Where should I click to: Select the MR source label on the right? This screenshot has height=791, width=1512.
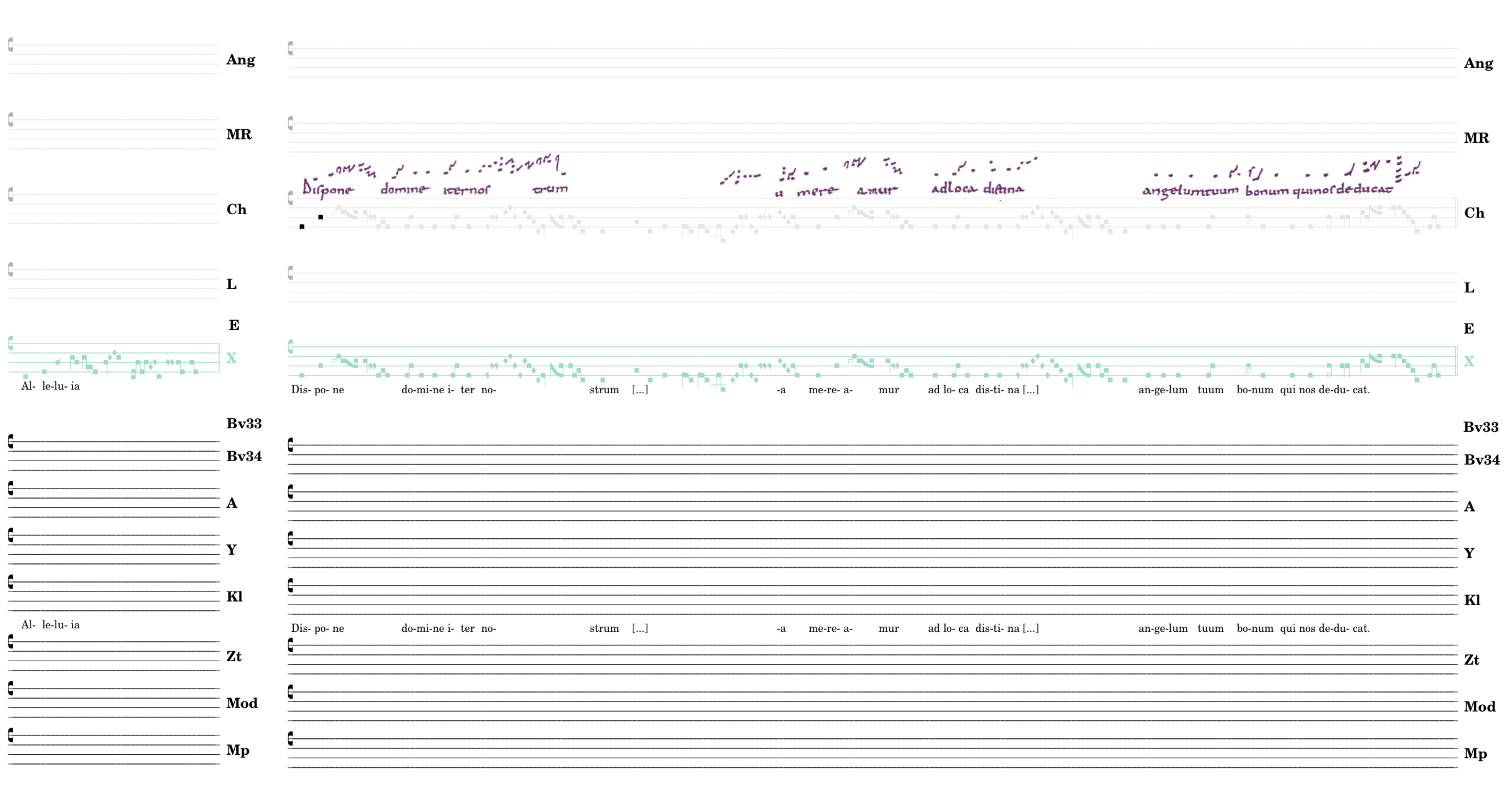(1476, 138)
